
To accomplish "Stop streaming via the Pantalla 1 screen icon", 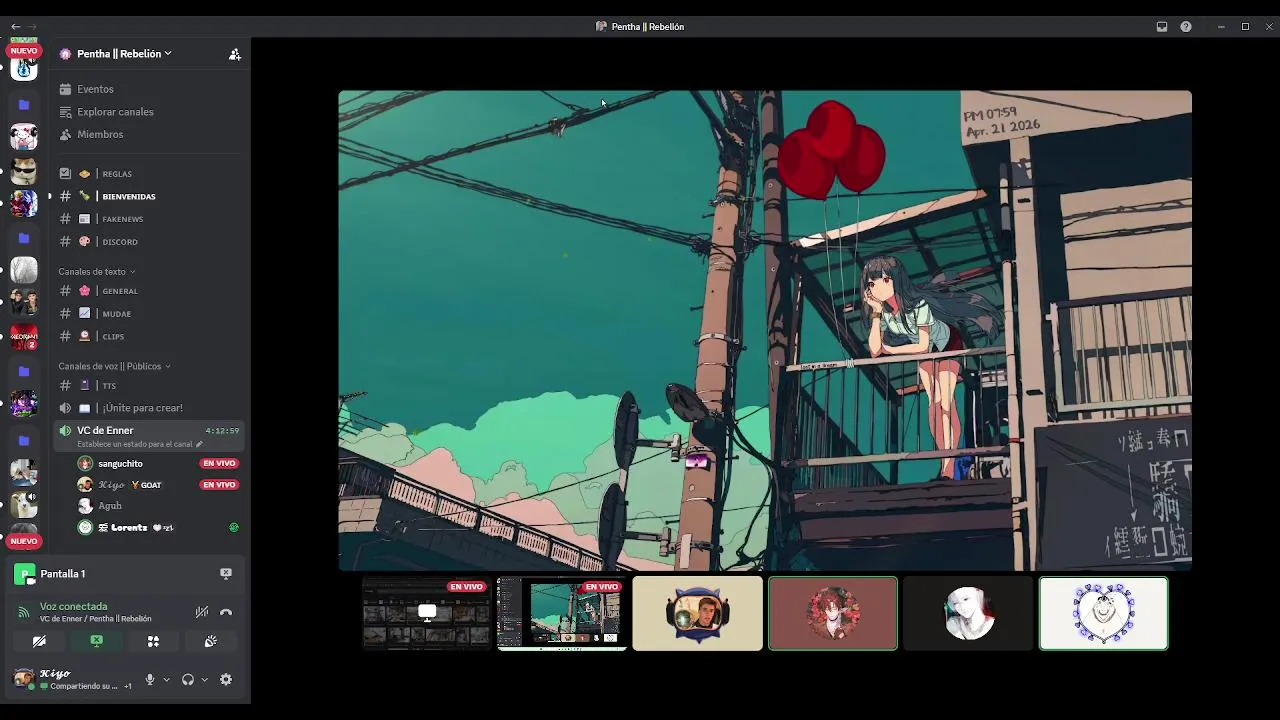I will coord(226,573).
